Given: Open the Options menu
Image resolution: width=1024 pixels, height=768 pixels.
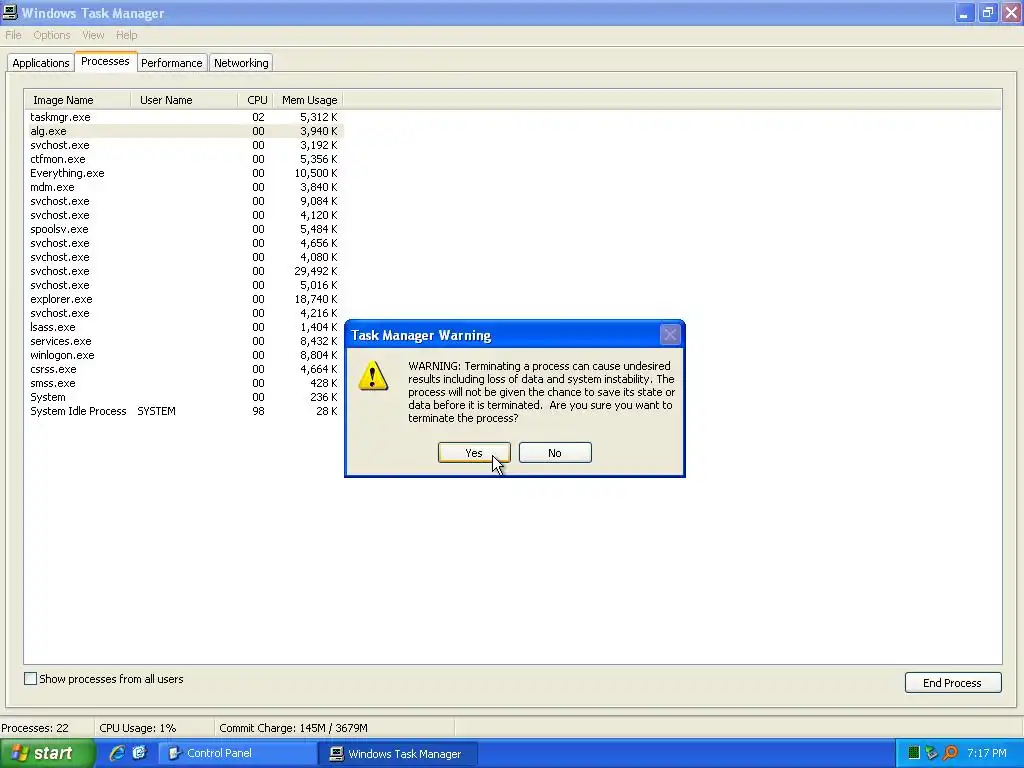Looking at the screenshot, I should click(52, 35).
